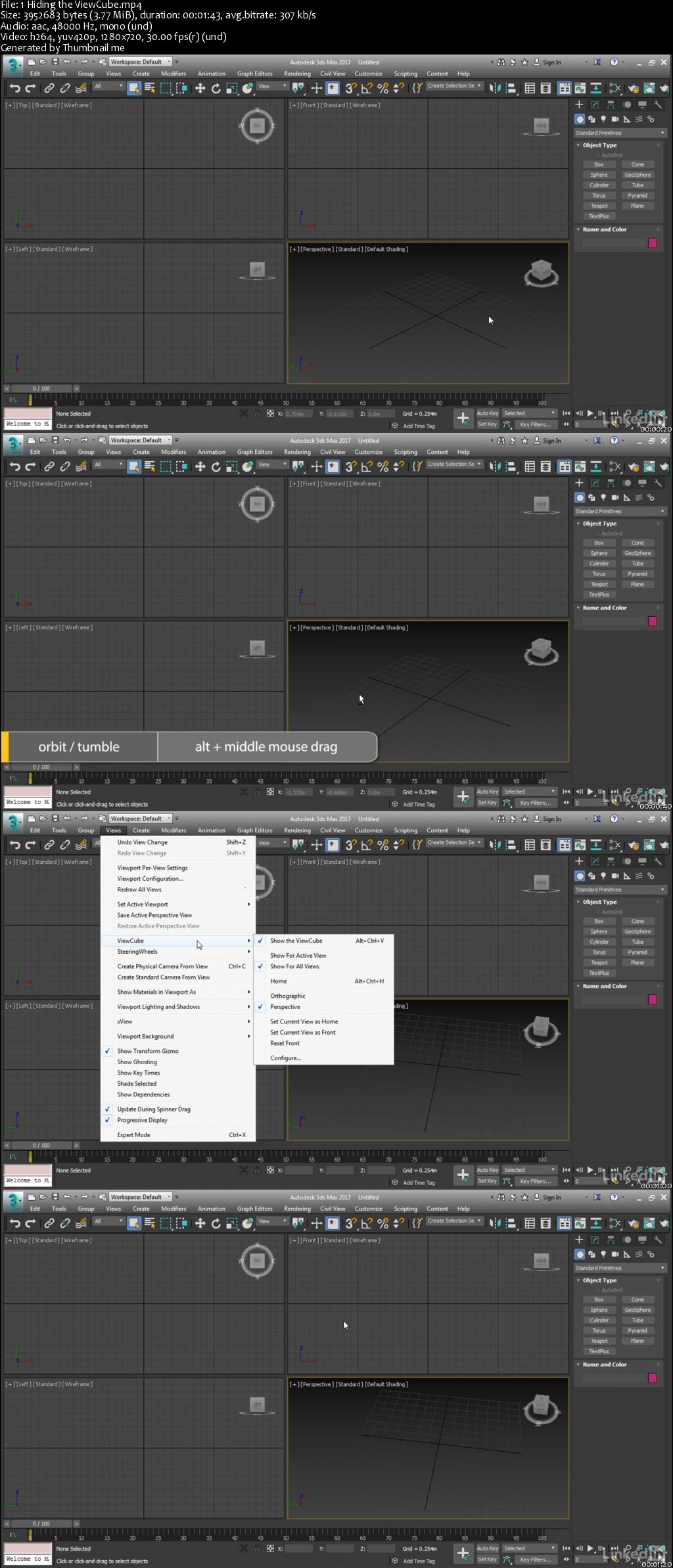Open the Create Selection Set dropdown in the 00:00:20 frame
Viewport: 673px width, 1568px height.
[454, 86]
